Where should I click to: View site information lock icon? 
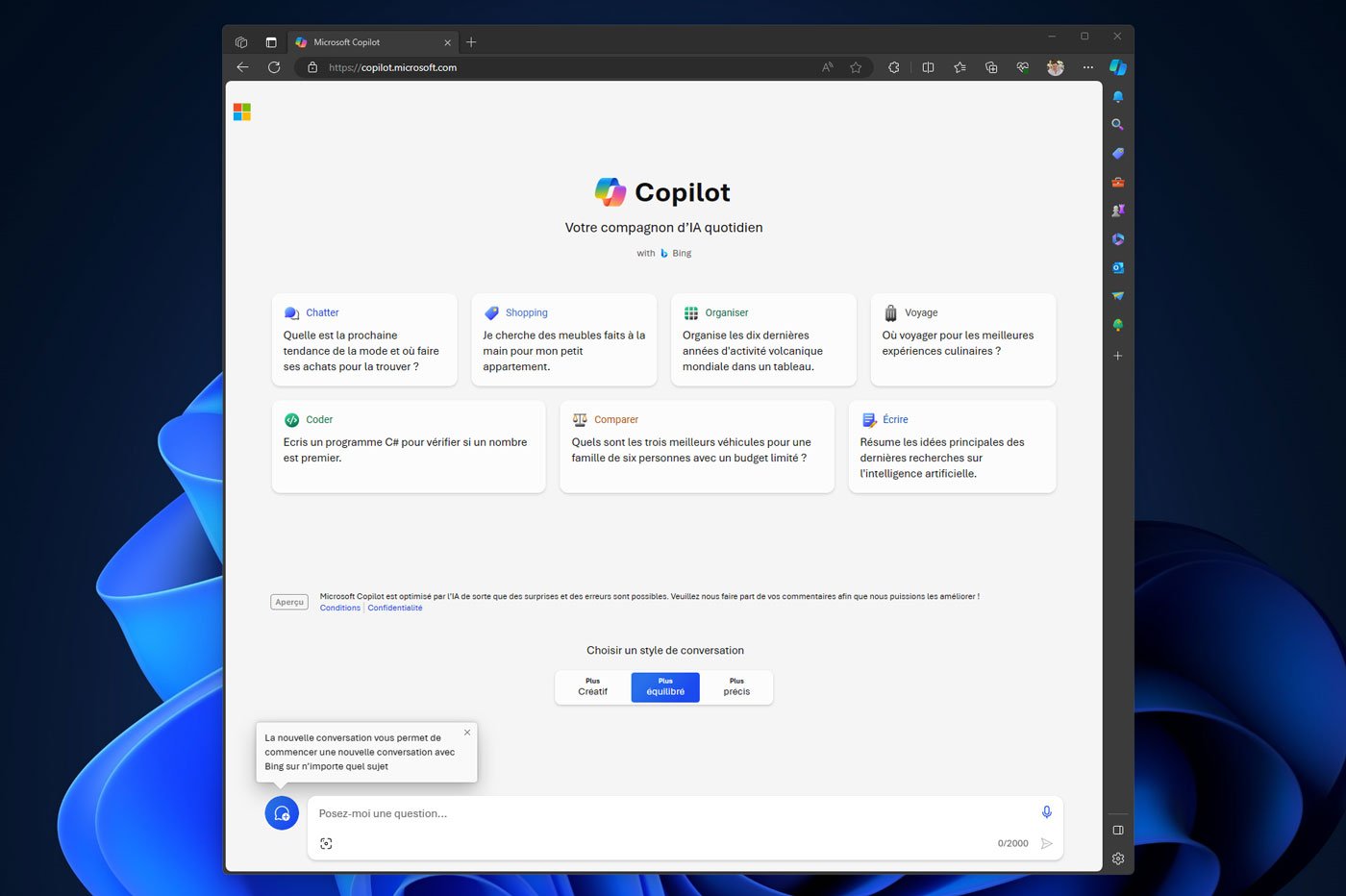[x=312, y=67]
